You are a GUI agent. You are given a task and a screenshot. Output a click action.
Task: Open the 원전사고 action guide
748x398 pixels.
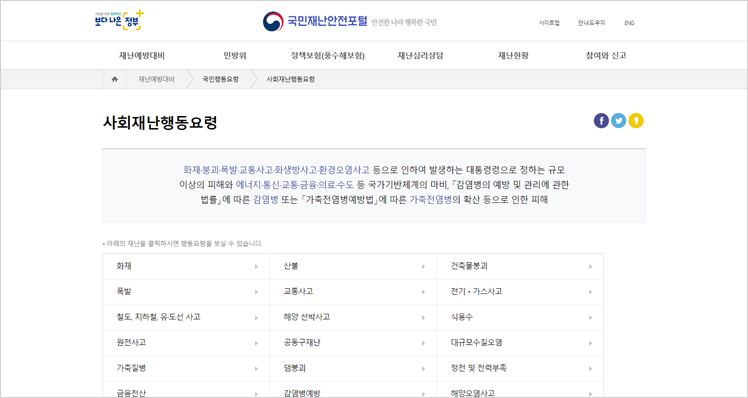pos(186,343)
